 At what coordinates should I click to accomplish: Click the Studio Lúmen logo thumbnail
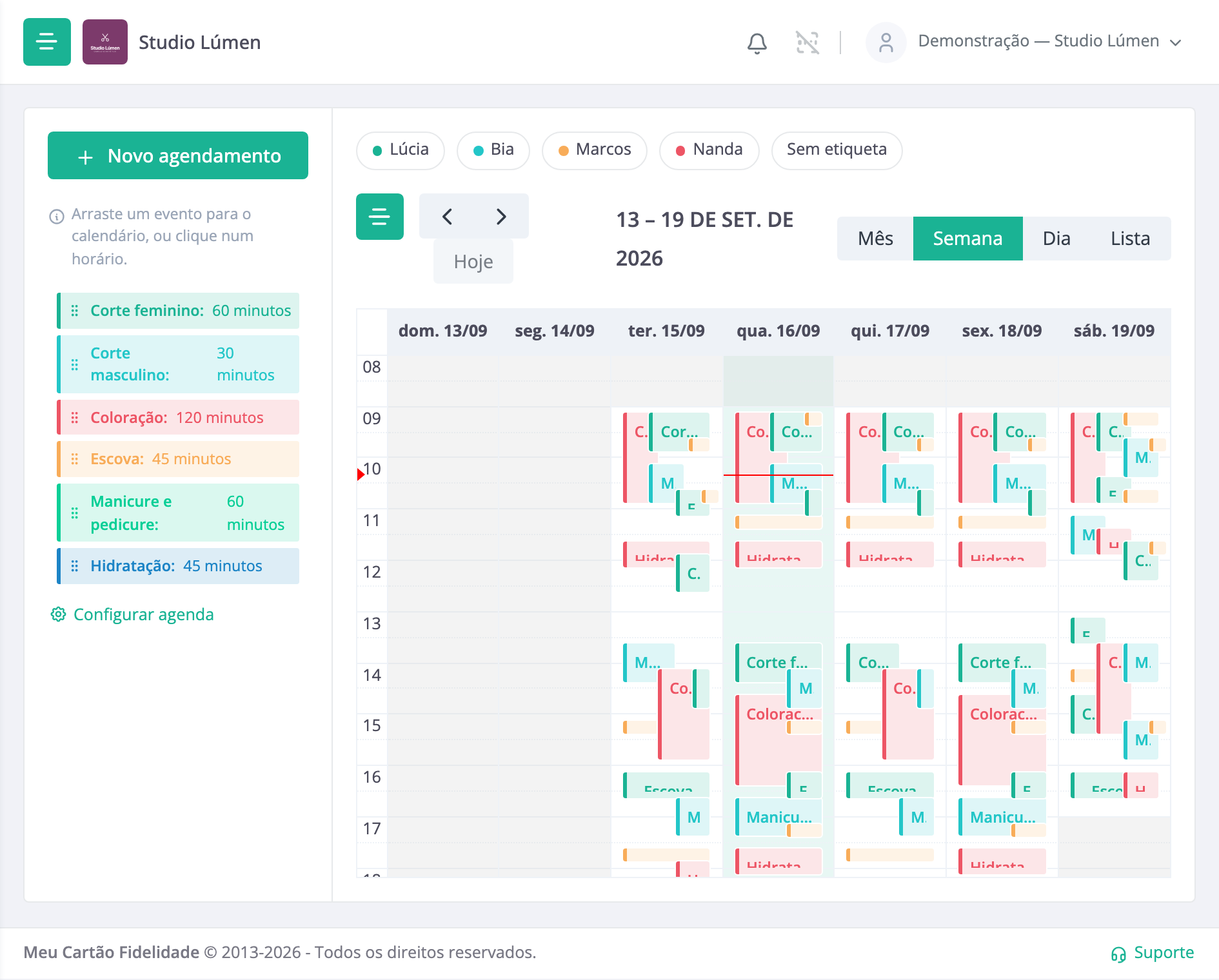pos(105,42)
